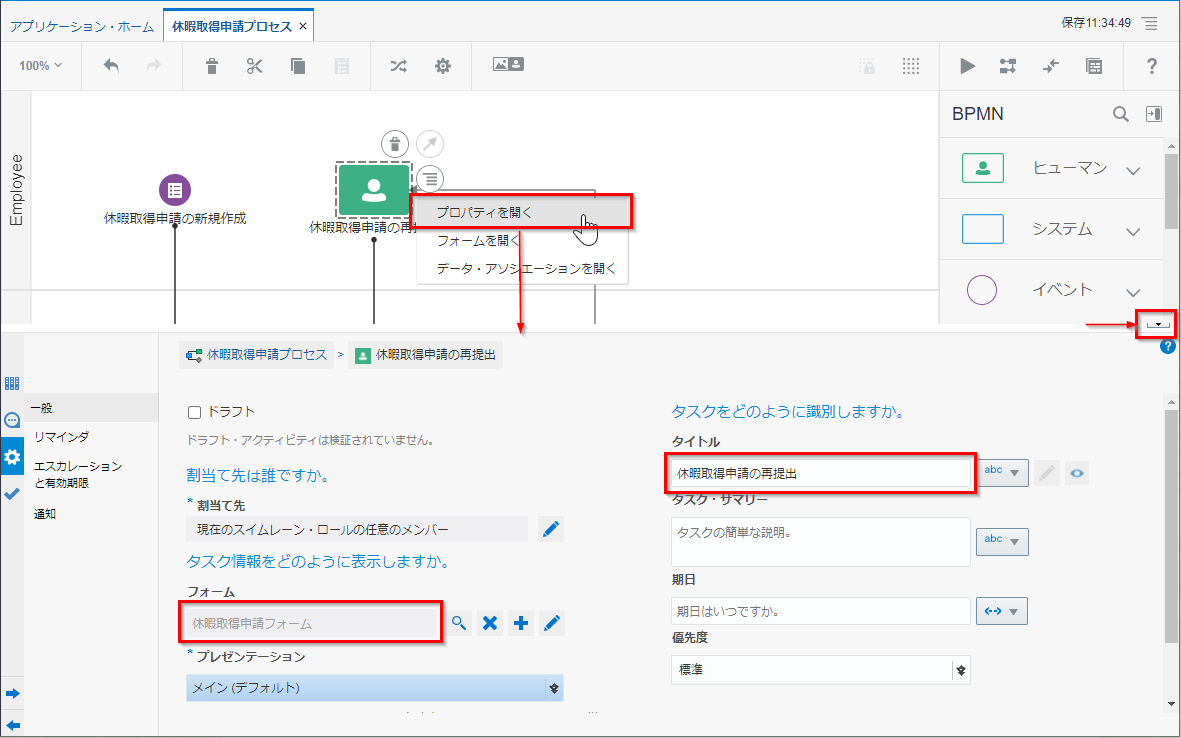Click the magnifier search icon next to the form field

(459, 623)
